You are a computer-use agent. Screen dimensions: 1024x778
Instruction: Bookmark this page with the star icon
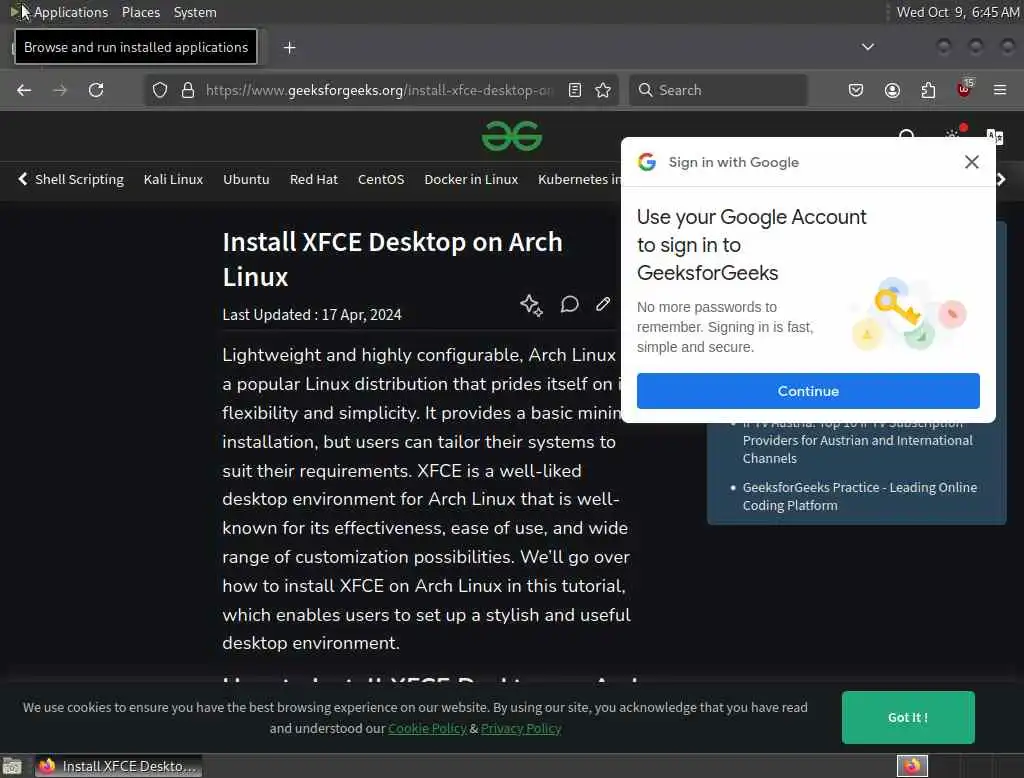tap(603, 90)
